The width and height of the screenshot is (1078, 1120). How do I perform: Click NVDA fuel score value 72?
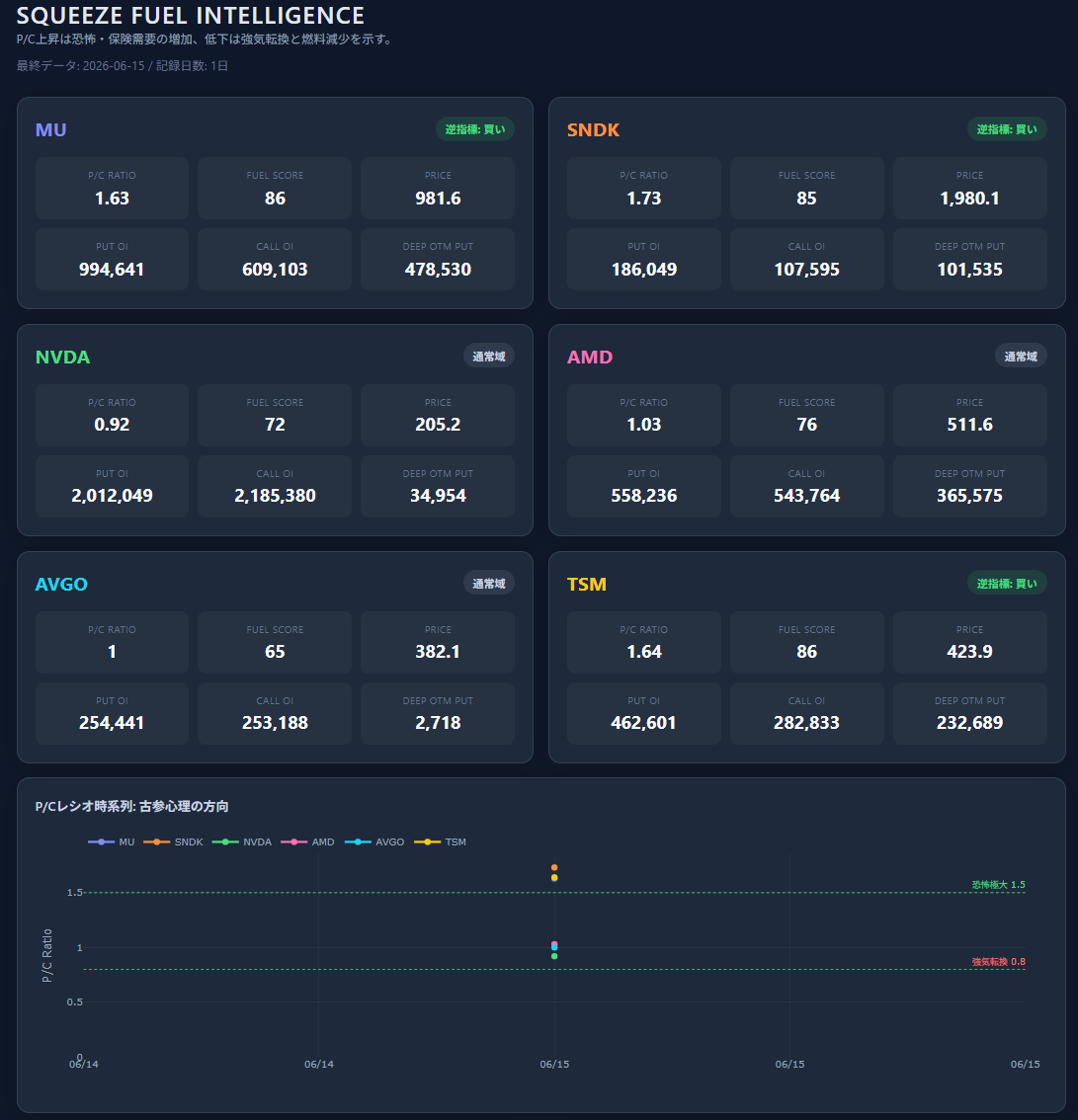coord(275,425)
